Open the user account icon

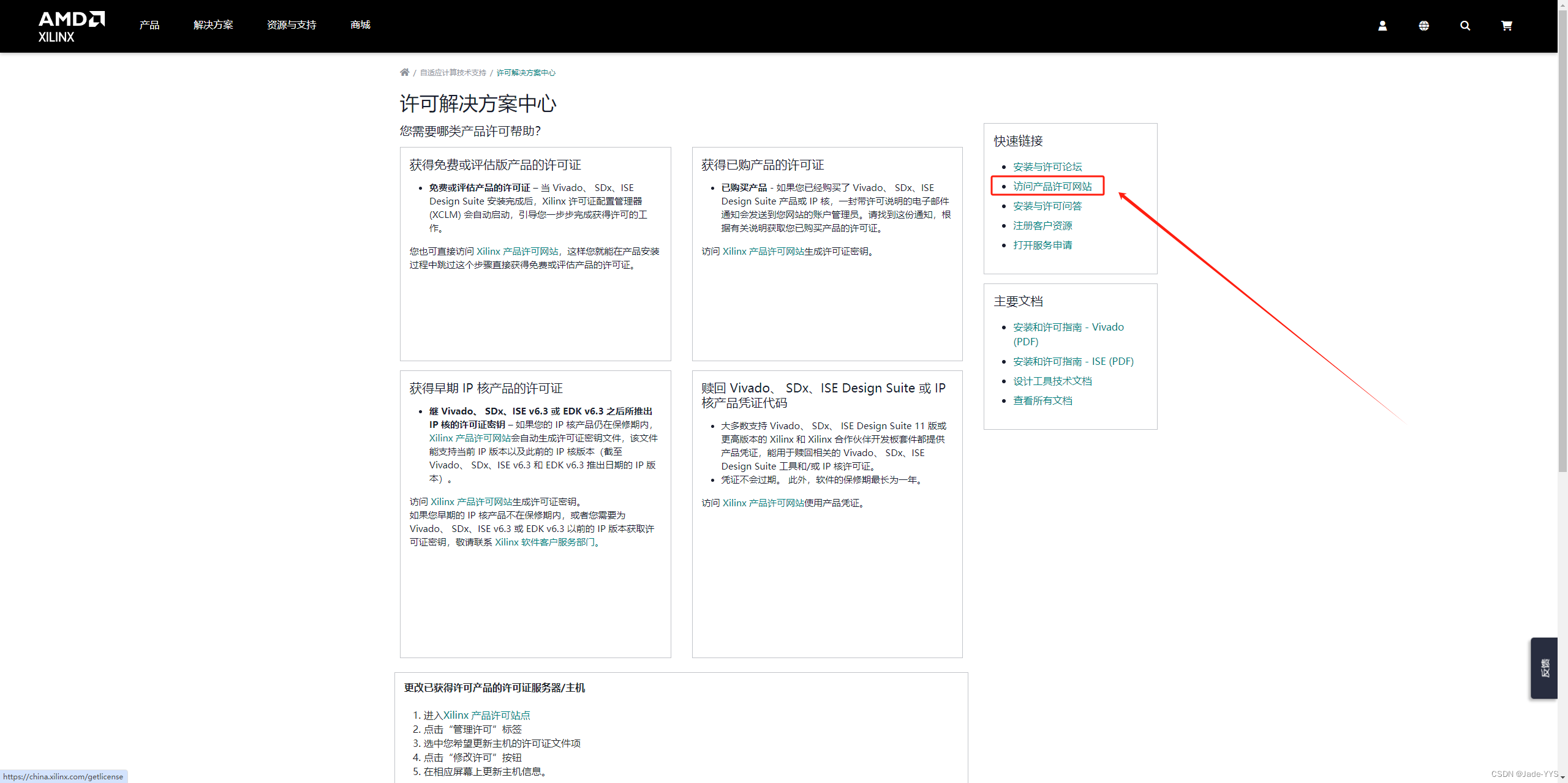[1382, 26]
